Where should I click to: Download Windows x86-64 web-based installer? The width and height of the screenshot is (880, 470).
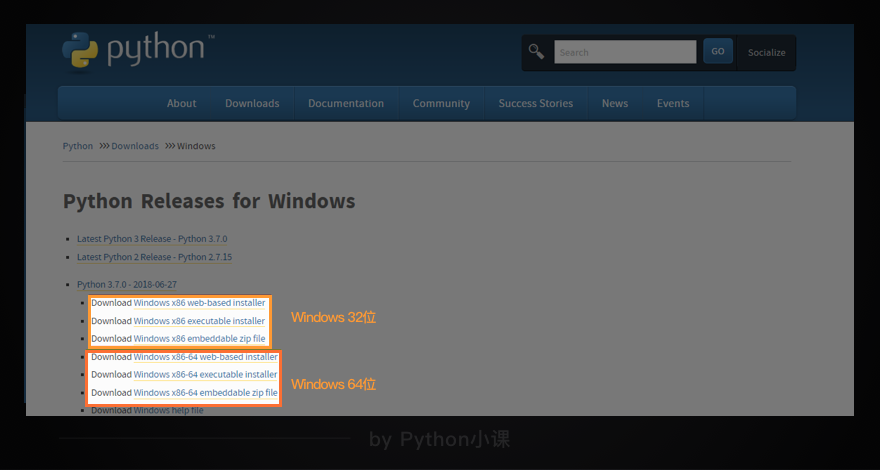coord(205,357)
